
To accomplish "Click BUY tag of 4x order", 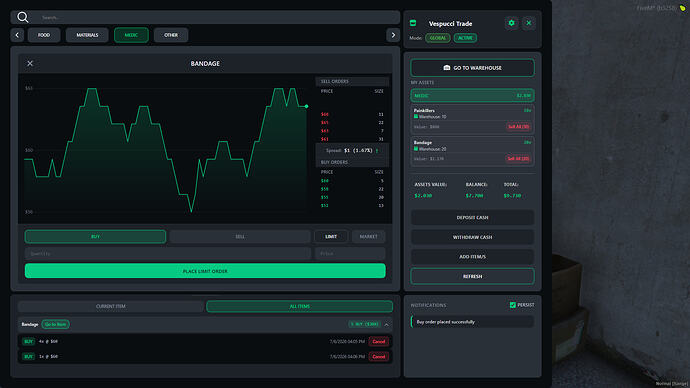I will click(28, 341).
